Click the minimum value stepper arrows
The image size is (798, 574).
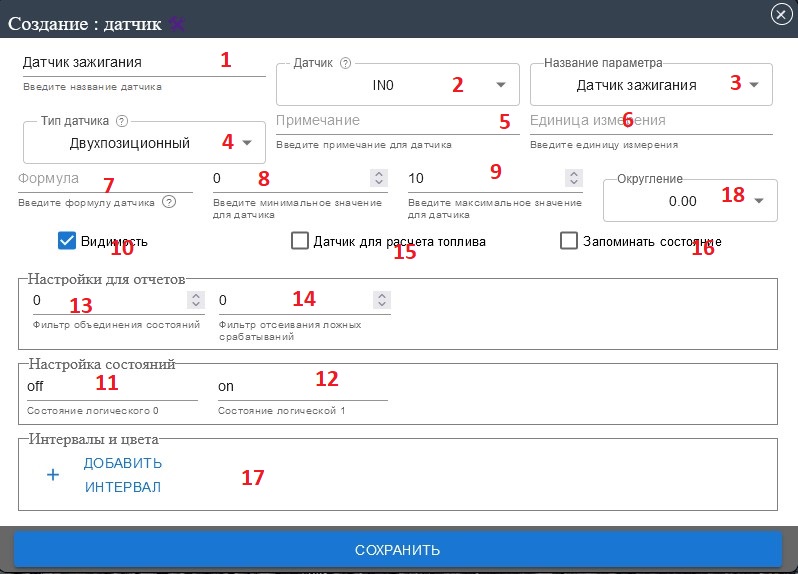378,178
